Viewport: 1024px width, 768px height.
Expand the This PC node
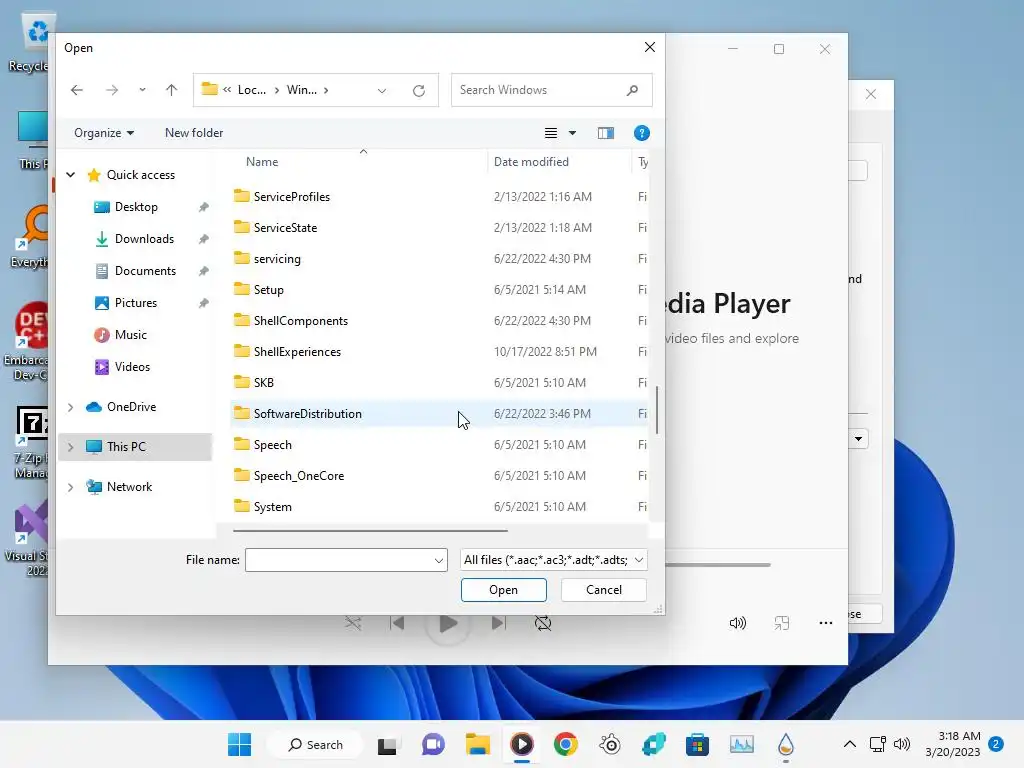click(x=71, y=447)
